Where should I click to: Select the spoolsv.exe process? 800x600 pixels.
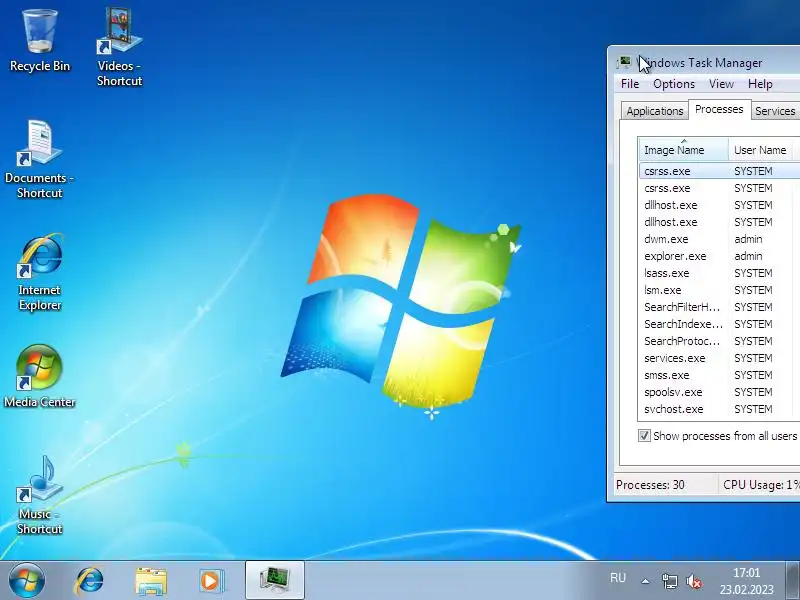click(719, 392)
